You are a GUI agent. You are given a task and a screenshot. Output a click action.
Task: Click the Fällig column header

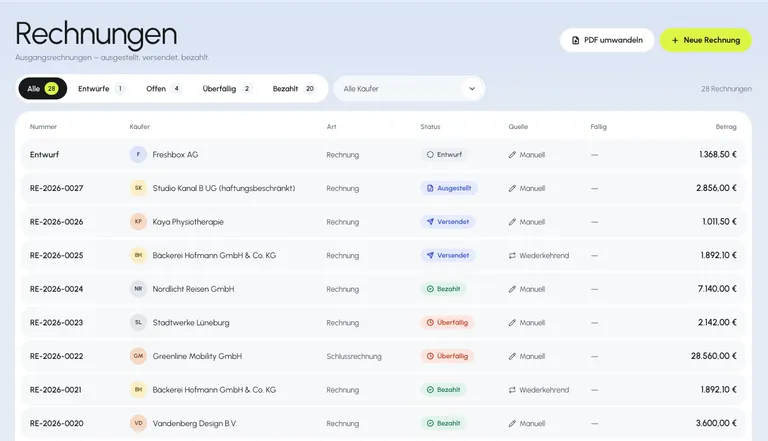tap(599, 126)
